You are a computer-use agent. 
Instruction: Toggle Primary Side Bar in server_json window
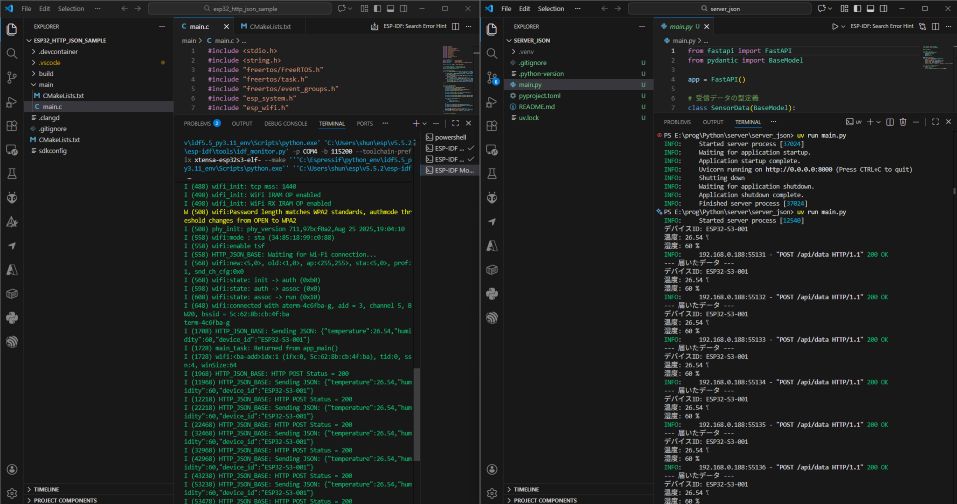(858, 9)
